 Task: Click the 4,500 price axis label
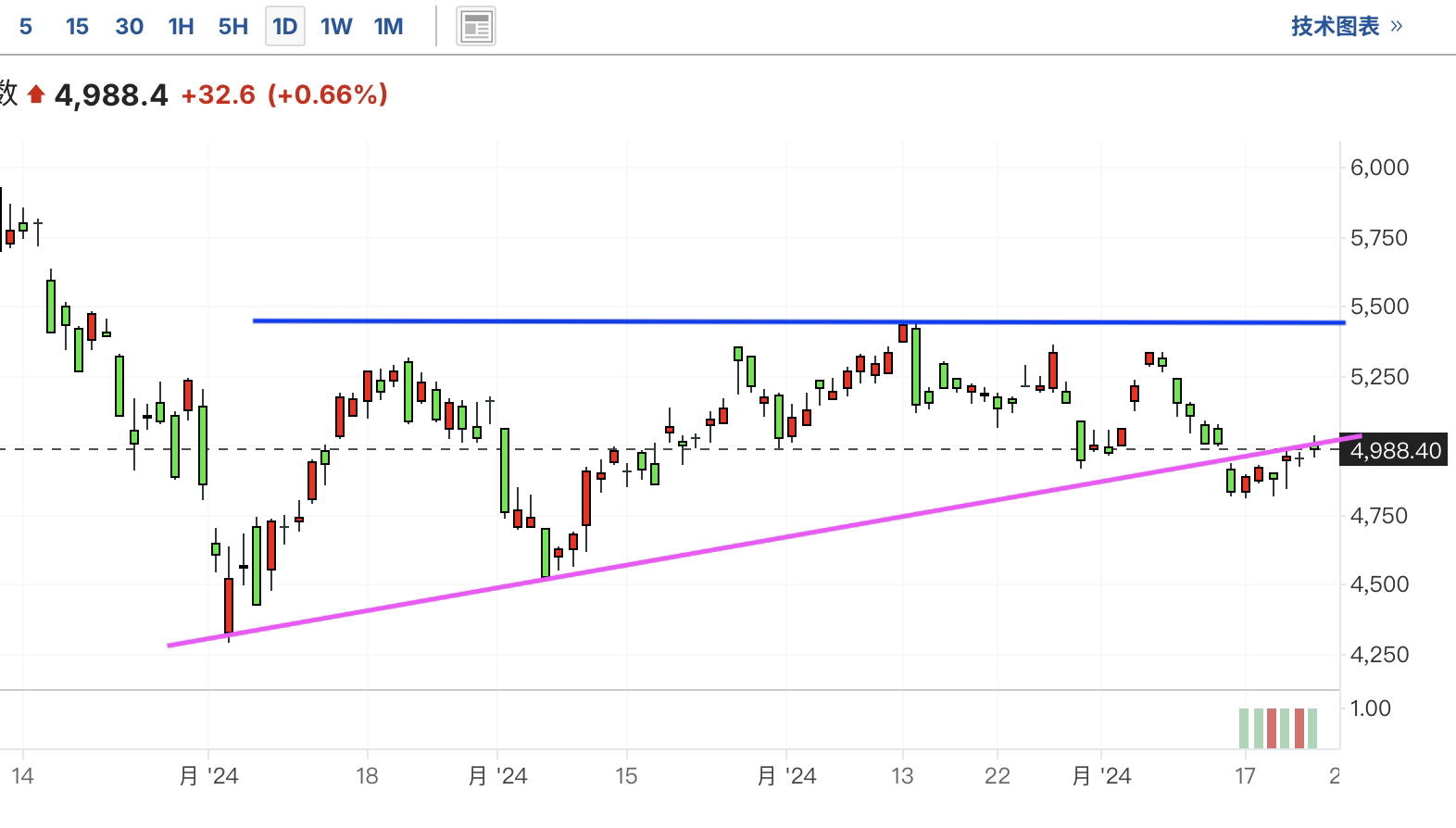(x=1379, y=584)
